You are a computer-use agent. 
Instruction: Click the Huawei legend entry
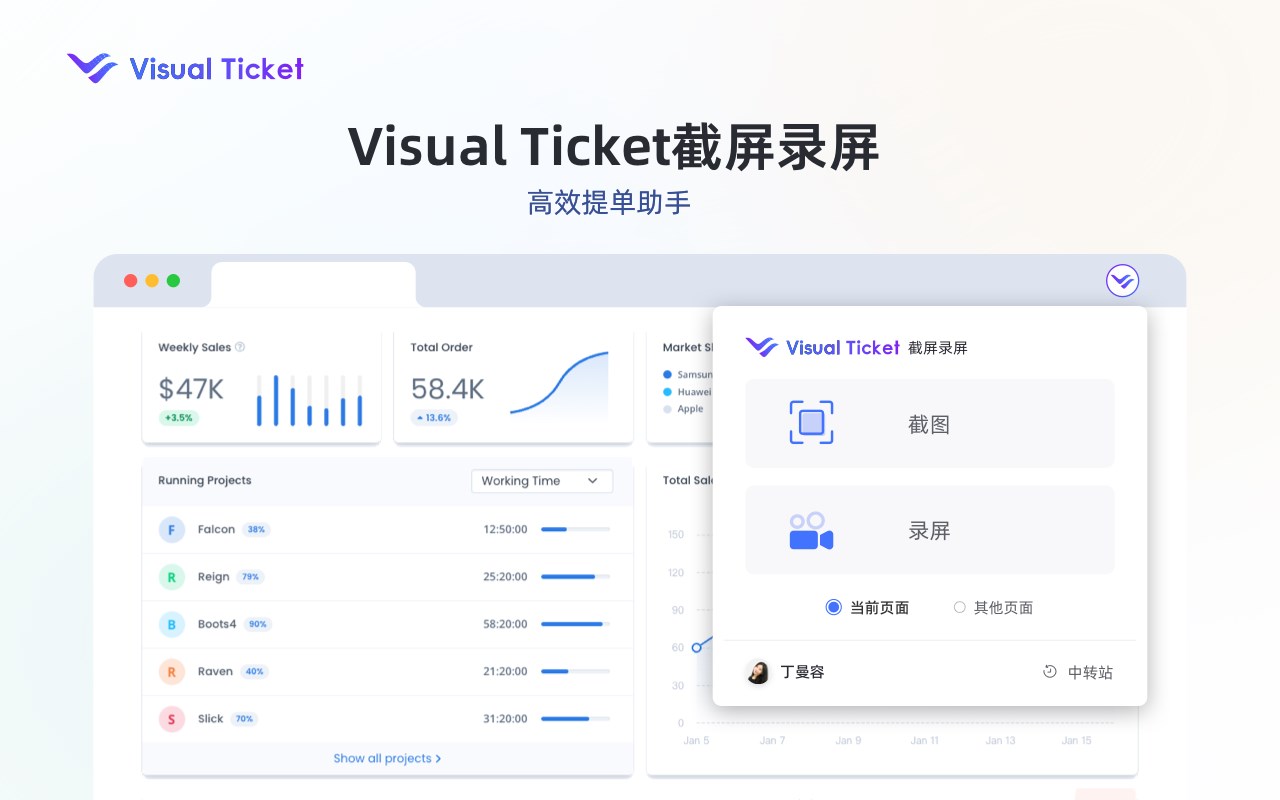[688, 392]
